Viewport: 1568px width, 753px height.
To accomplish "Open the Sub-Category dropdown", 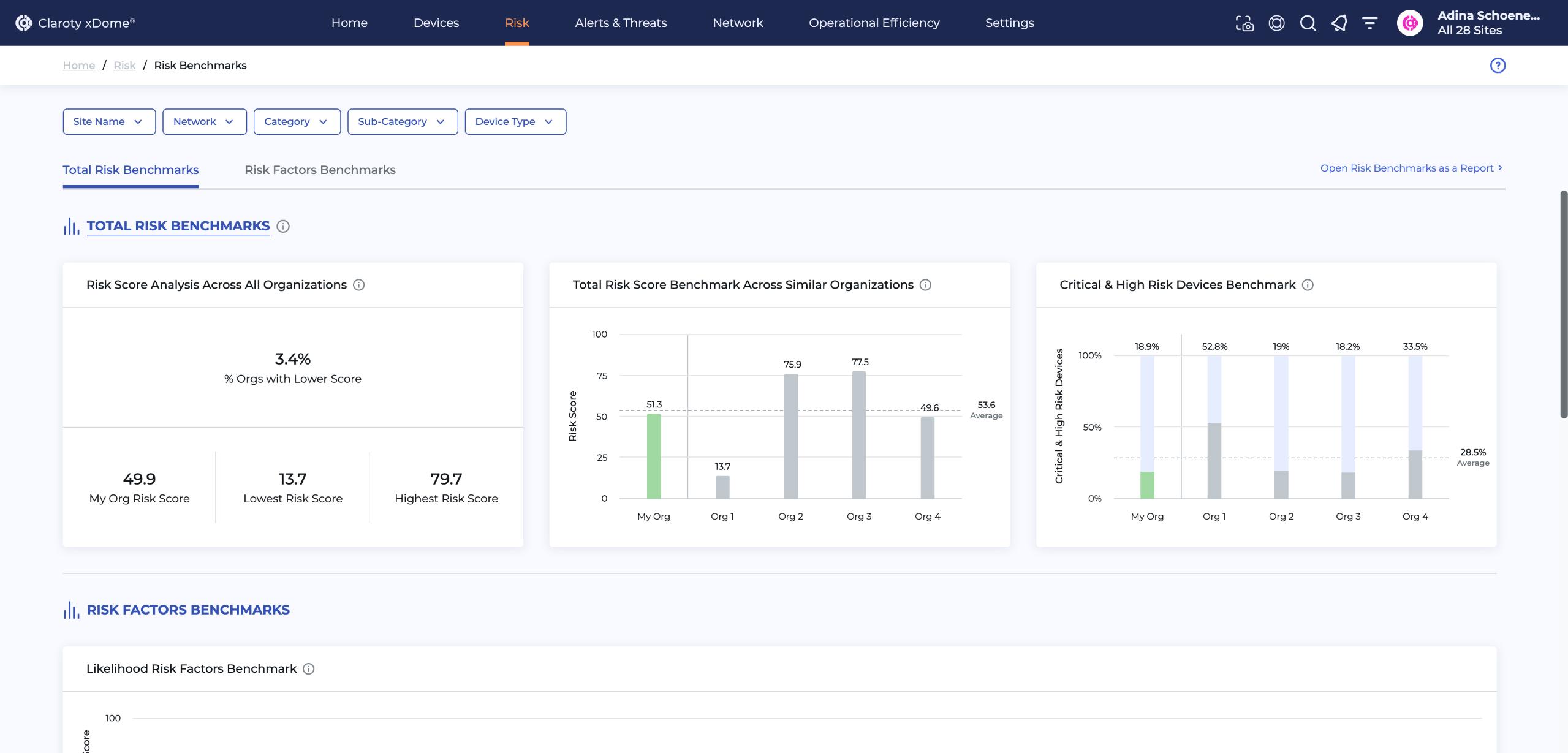I will pos(402,122).
